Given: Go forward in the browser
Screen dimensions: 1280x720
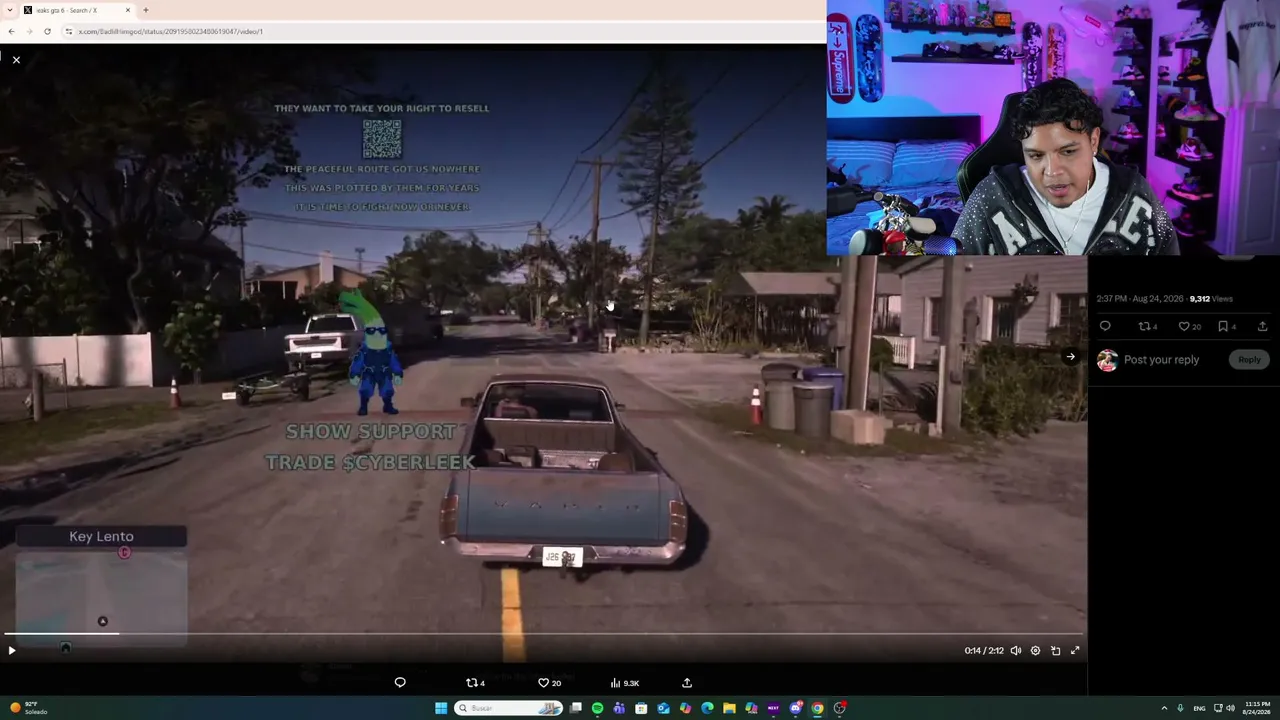Looking at the screenshot, I should coord(29,31).
